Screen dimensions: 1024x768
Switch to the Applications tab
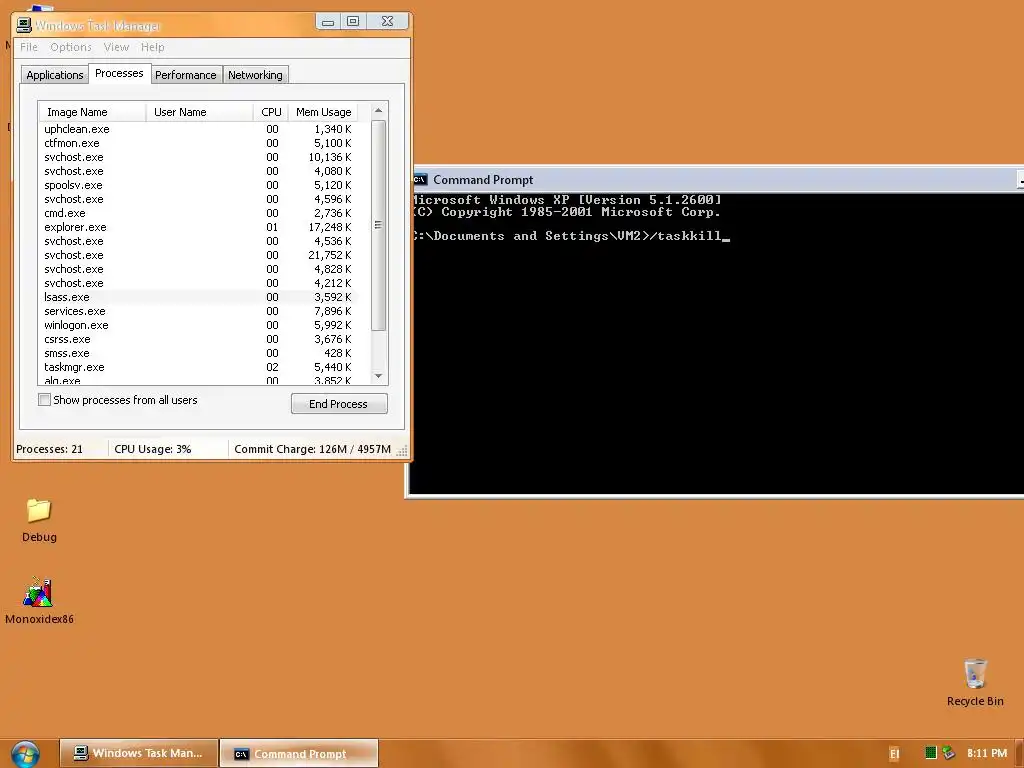54,75
